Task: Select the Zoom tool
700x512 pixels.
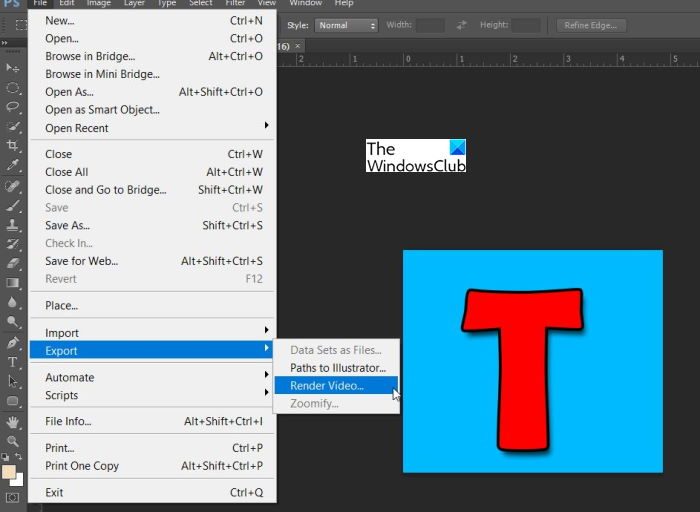Action: pos(12,441)
